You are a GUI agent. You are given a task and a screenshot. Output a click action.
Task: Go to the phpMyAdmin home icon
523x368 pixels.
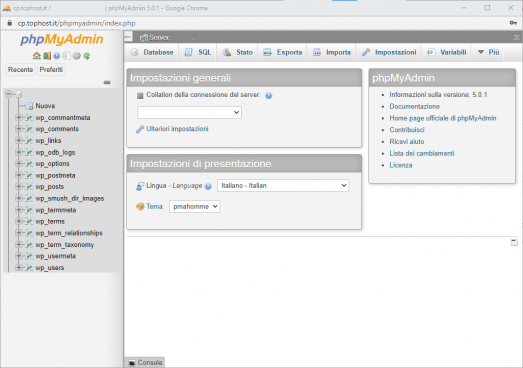(36, 56)
